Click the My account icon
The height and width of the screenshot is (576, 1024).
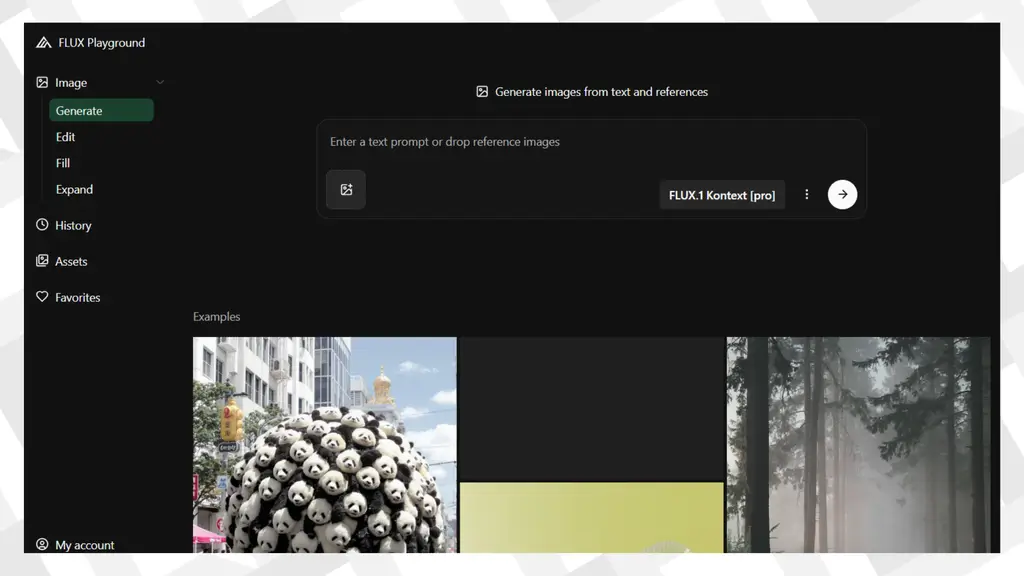coord(41,544)
